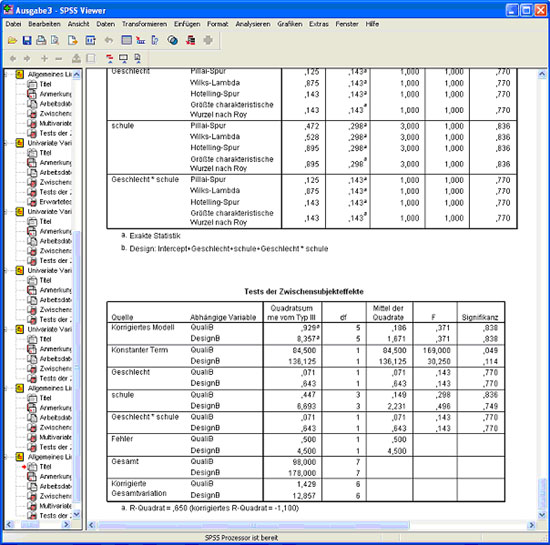Click the content pane's scroll-right arrow
Image resolution: width=550 pixels, height=545 pixels.
pos(532,525)
